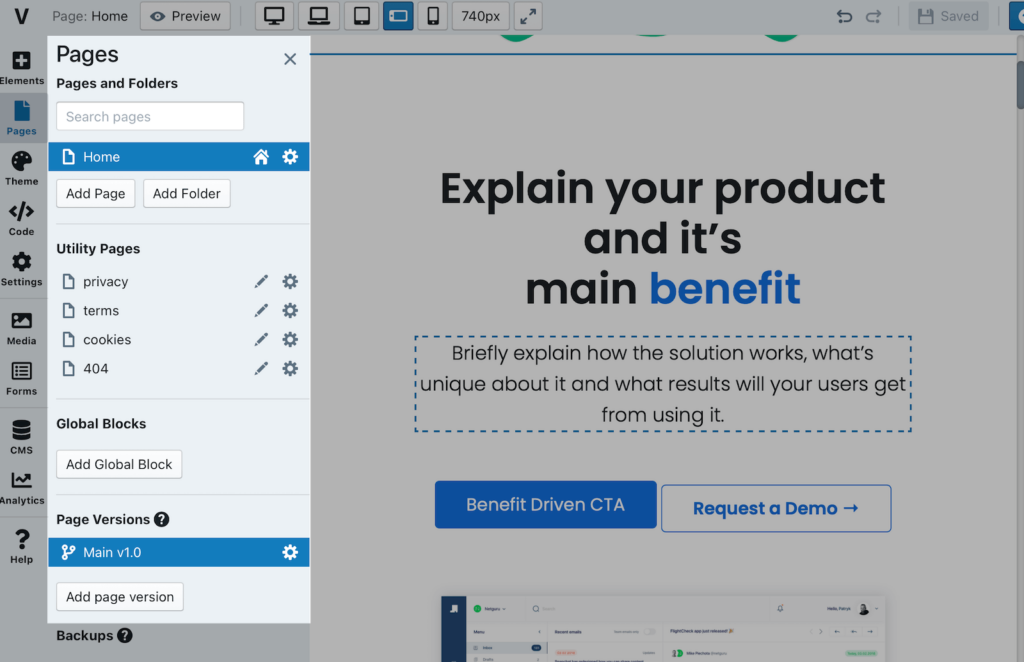Open Main v1.0 version settings gear
This screenshot has width=1024, height=662.
point(290,552)
